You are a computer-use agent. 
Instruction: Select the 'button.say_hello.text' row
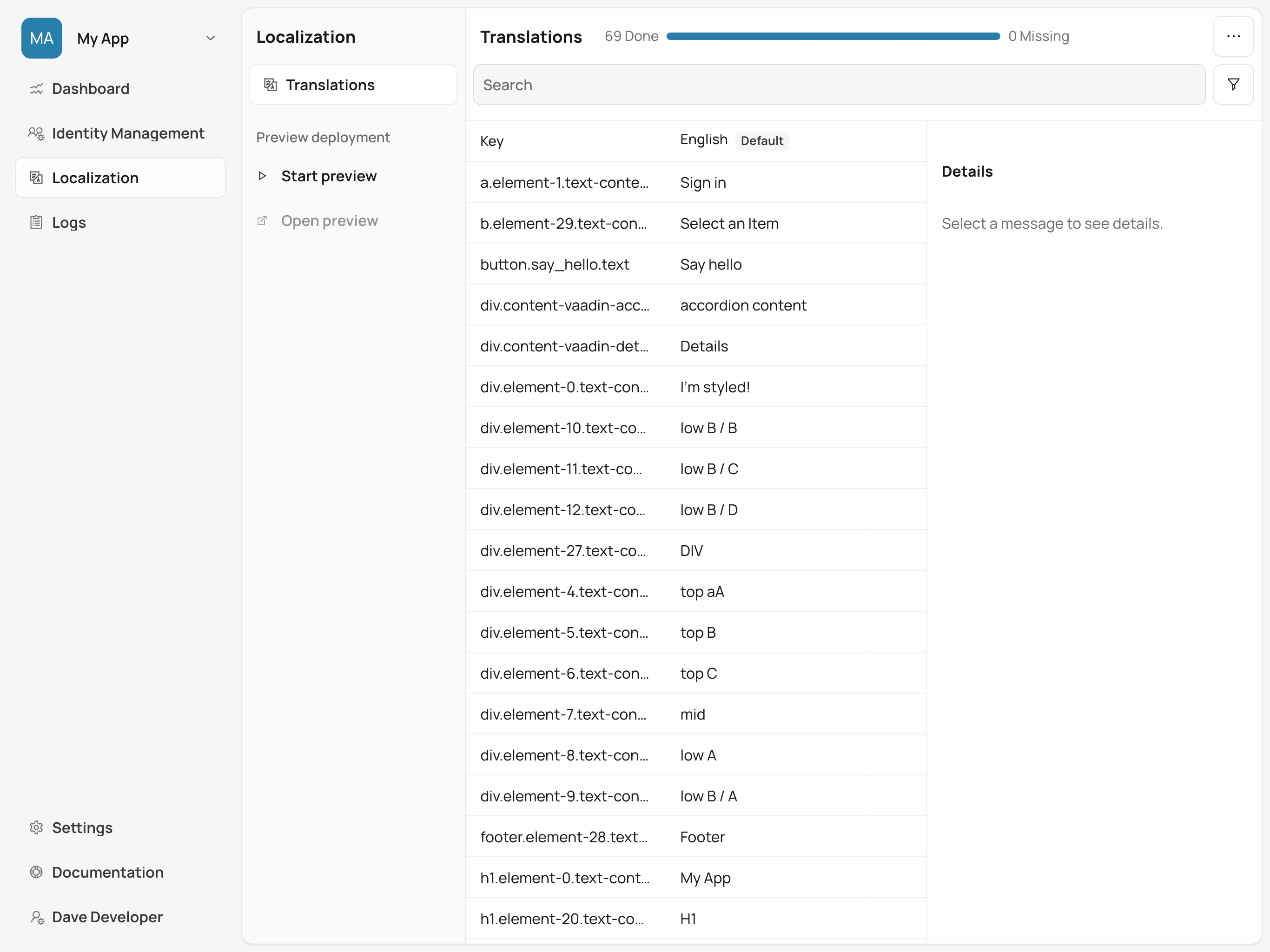(x=695, y=264)
